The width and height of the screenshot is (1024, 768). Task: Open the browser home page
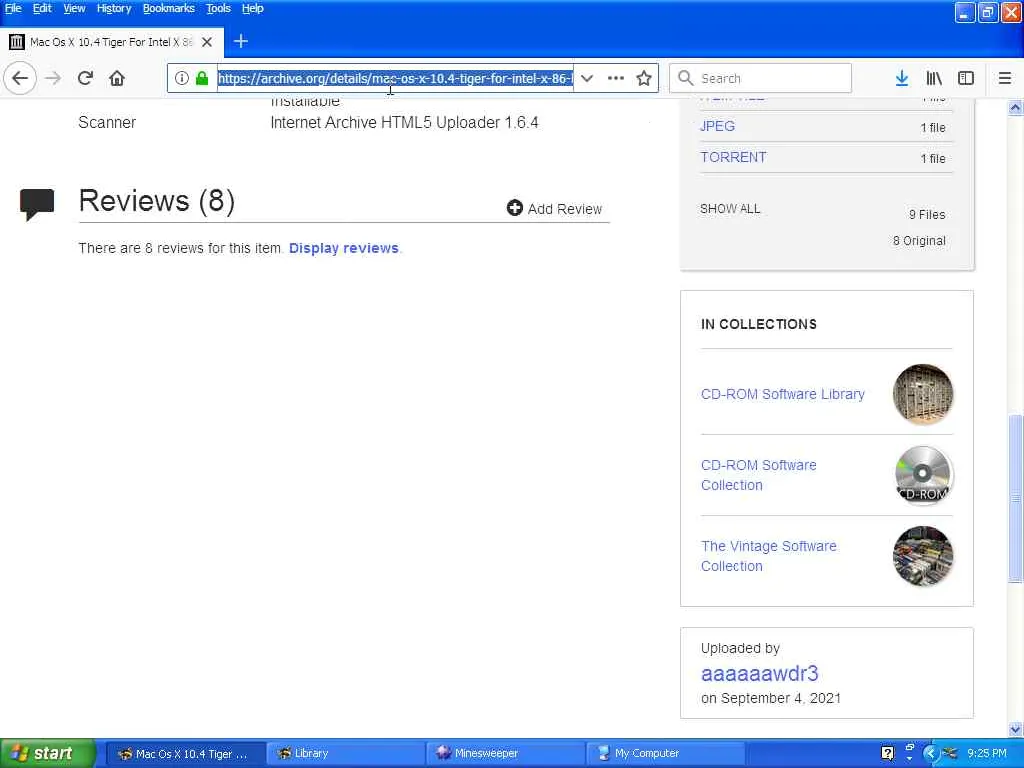[x=117, y=78]
